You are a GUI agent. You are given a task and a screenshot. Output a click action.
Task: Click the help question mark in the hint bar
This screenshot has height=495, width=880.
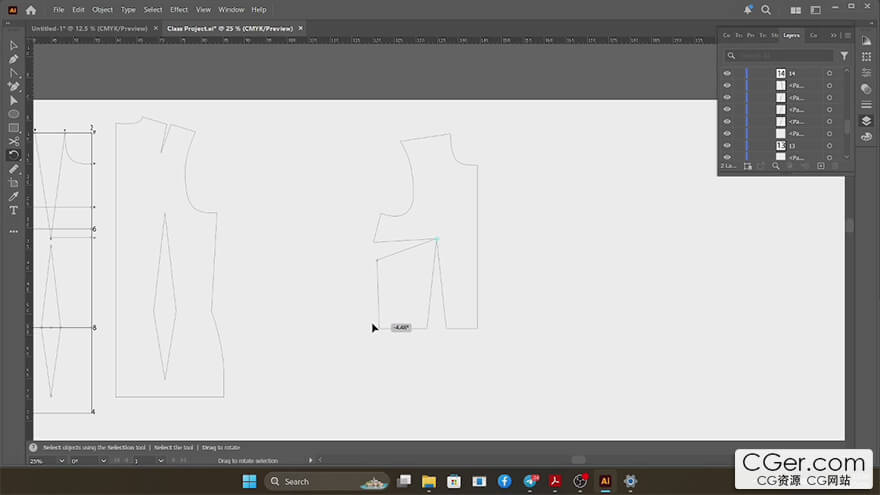[33, 447]
